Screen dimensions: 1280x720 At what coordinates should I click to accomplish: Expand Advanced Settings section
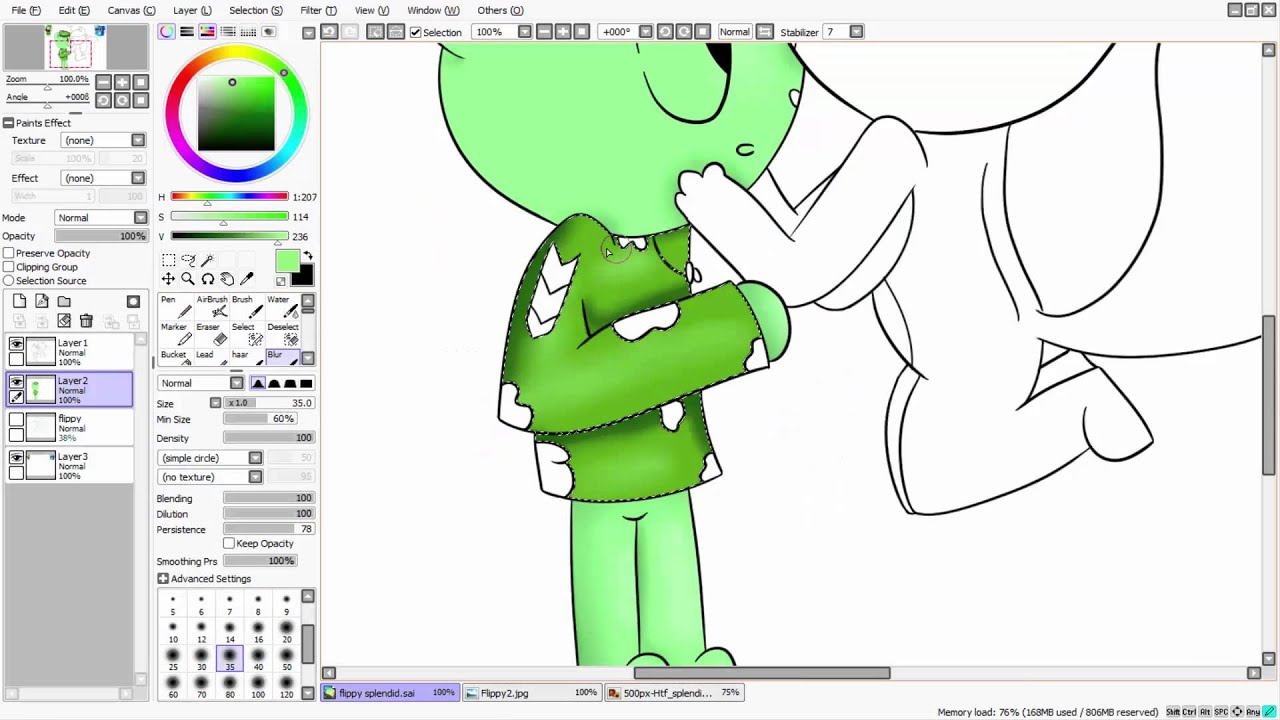pyautogui.click(x=163, y=579)
